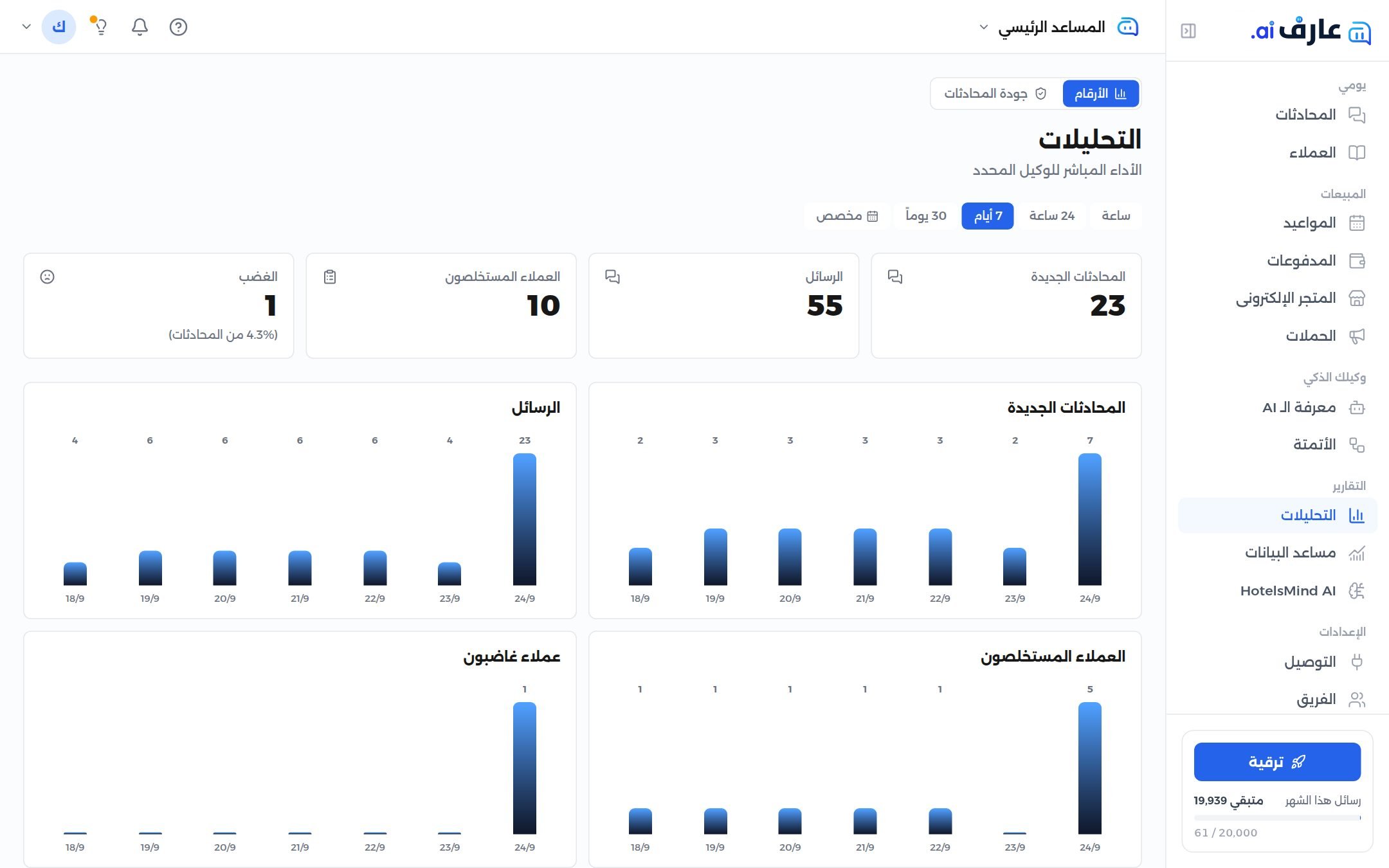Open the مخصص custom date range
Viewport: 1389px width, 868px height.
(847, 216)
